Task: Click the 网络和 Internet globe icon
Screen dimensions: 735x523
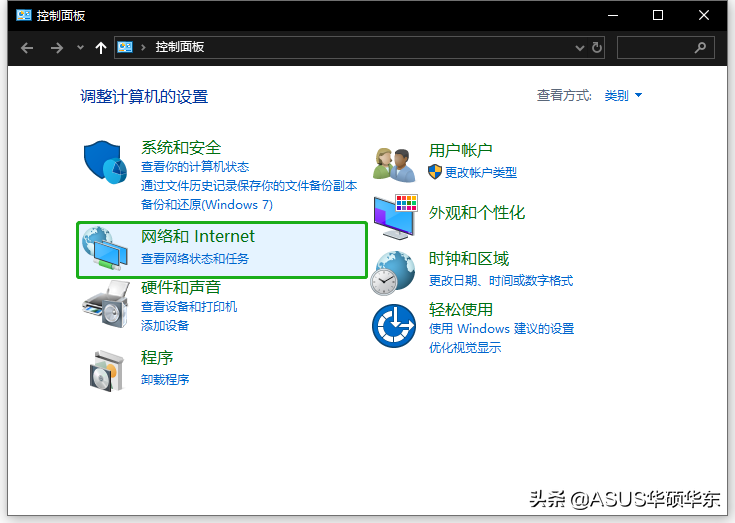Action: pyautogui.click(x=105, y=248)
